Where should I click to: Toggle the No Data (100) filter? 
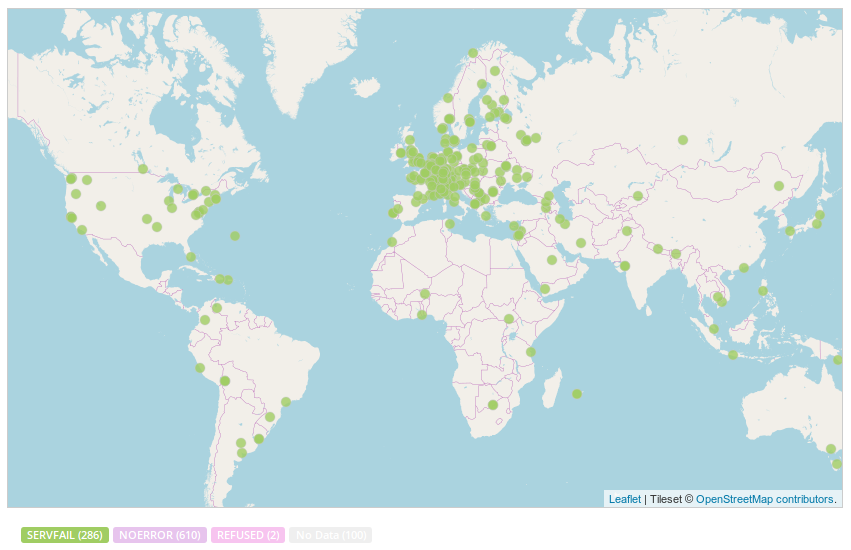pyautogui.click(x=331, y=535)
